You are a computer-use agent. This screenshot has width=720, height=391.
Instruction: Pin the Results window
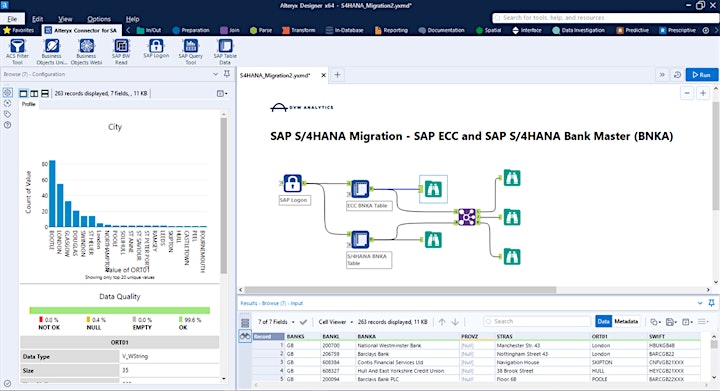pyautogui.click(x=711, y=303)
